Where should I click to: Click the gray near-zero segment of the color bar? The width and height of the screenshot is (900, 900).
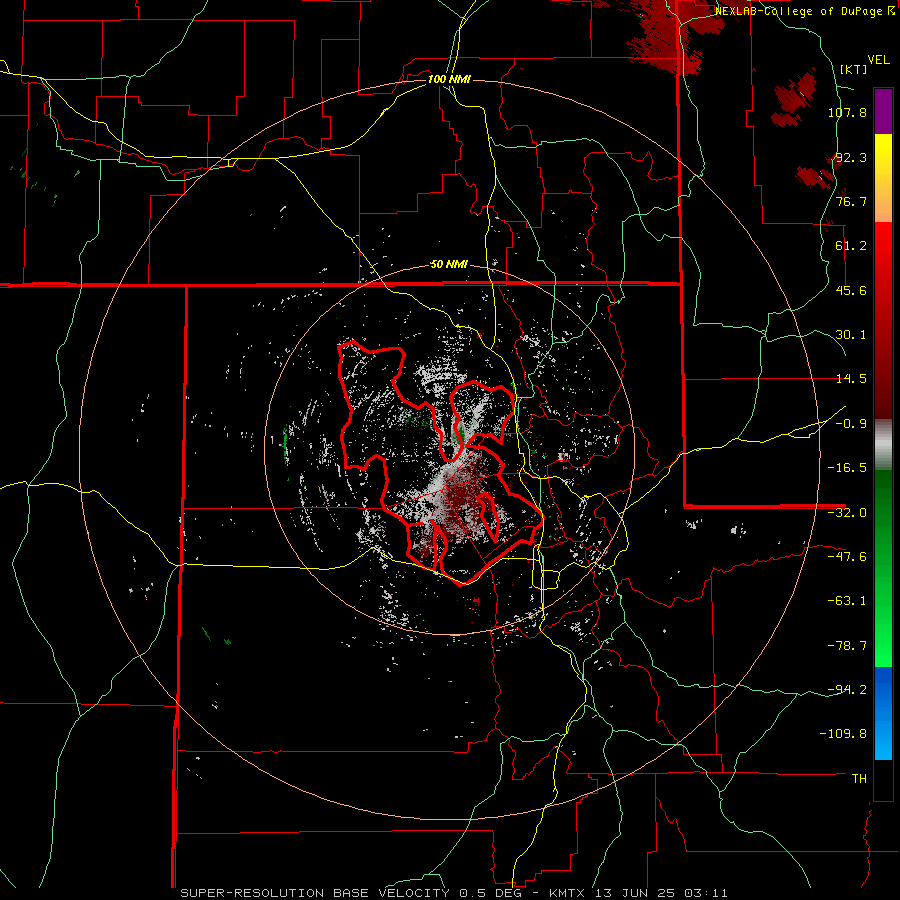pyautogui.click(x=883, y=445)
